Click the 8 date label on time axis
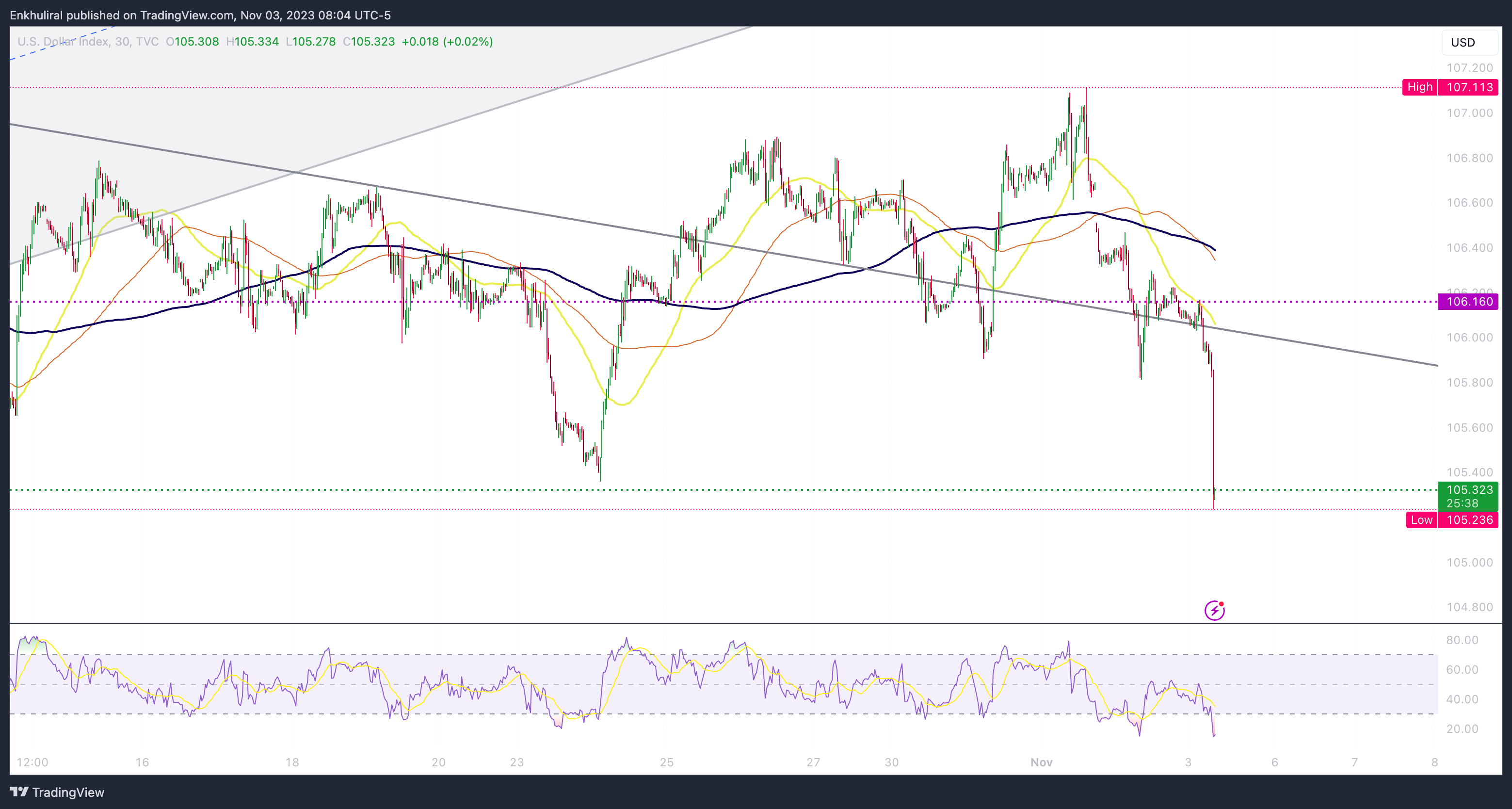Image resolution: width=1512 pixels, height=809 pixels. tap(1434, 762)
